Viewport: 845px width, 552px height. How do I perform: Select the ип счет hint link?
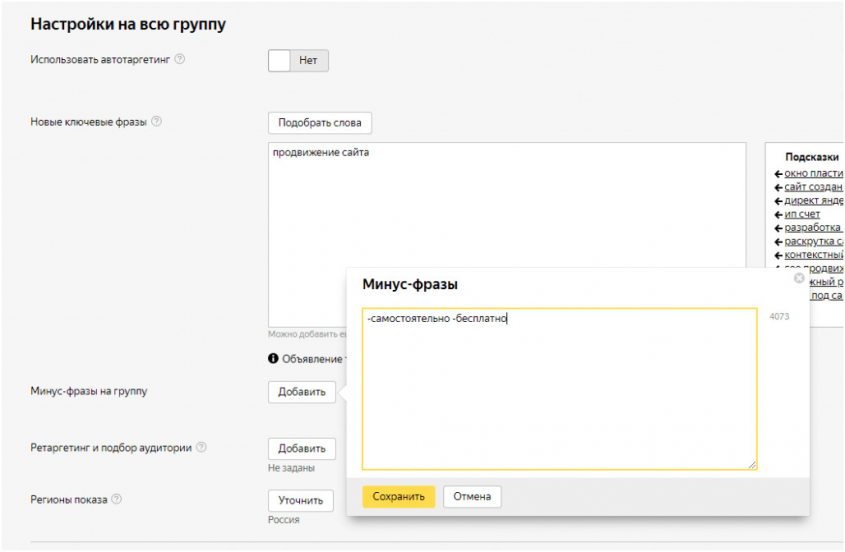point(801,214)
